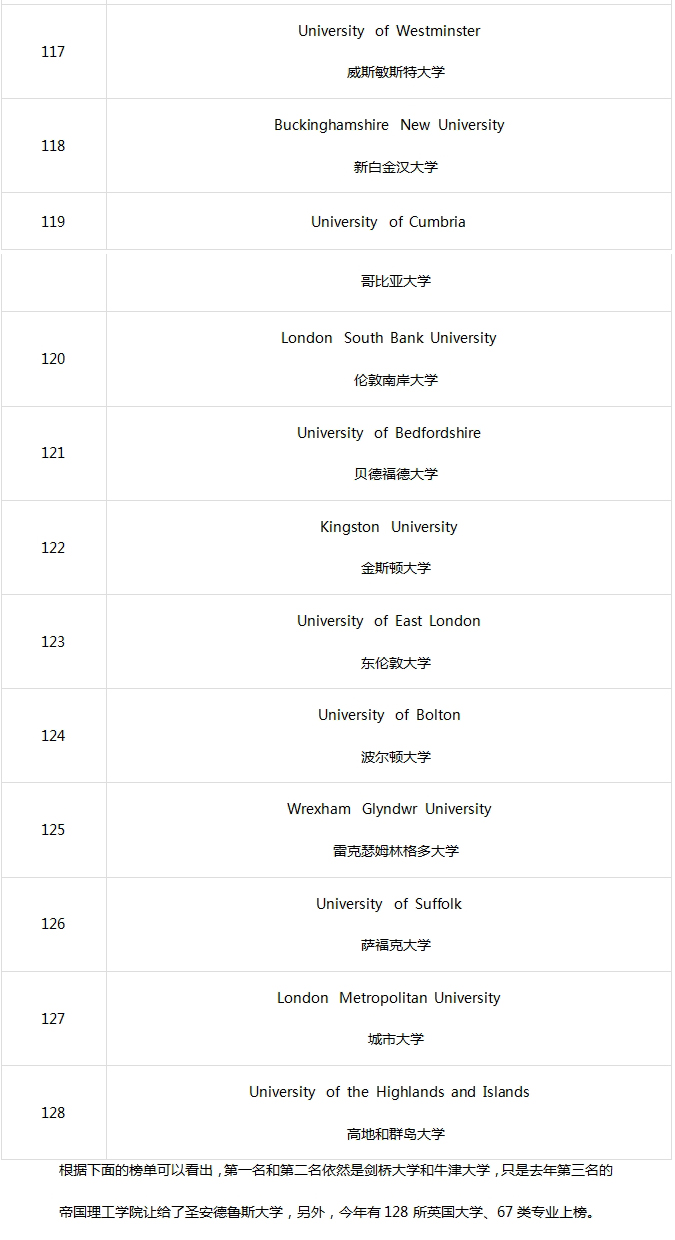The height and width of the screenshot is (1240, 675).
Task: Select rank number 120 cell
Action: coord(53,359)
